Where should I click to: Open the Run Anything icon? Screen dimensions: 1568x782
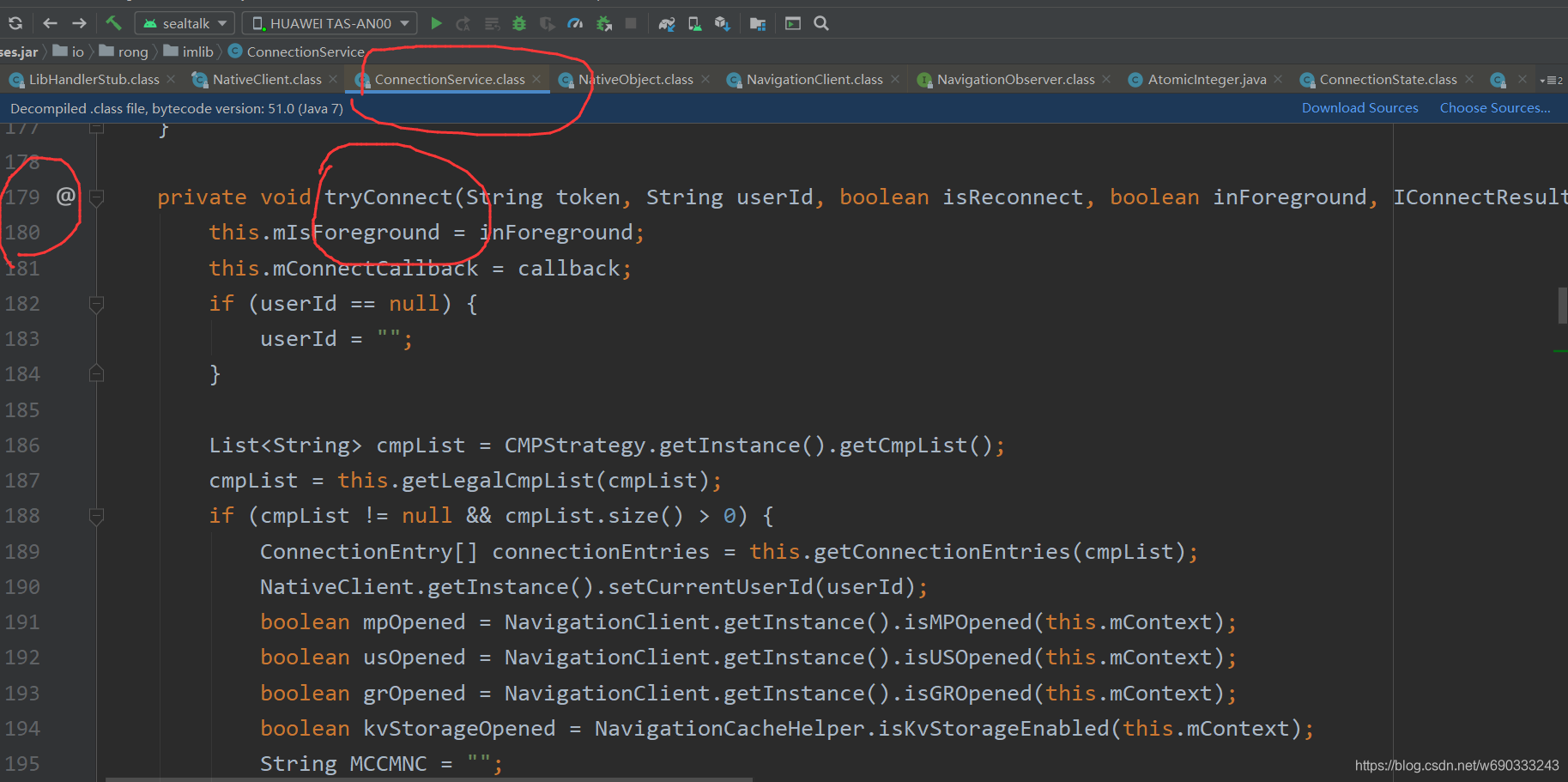pos(793,23)
